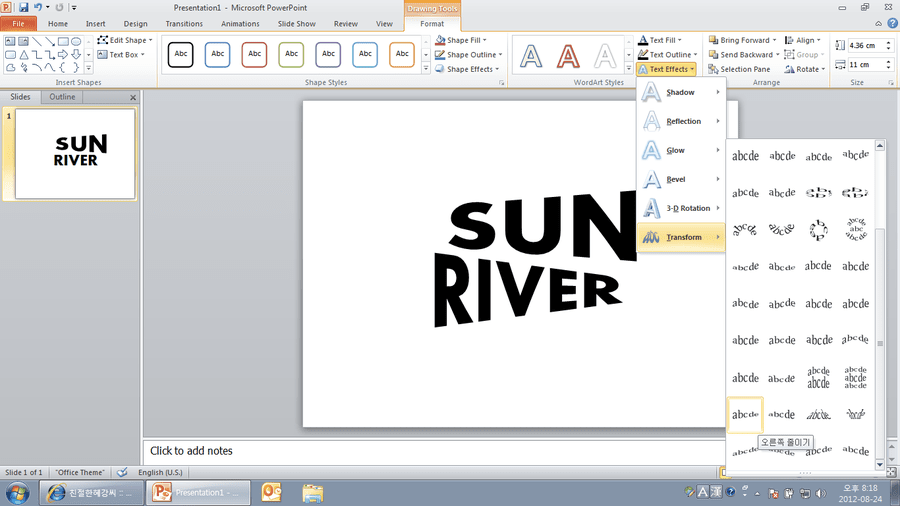Open the Shadow submenu
This screenshot has width=900, height=506.
[681, 92]
